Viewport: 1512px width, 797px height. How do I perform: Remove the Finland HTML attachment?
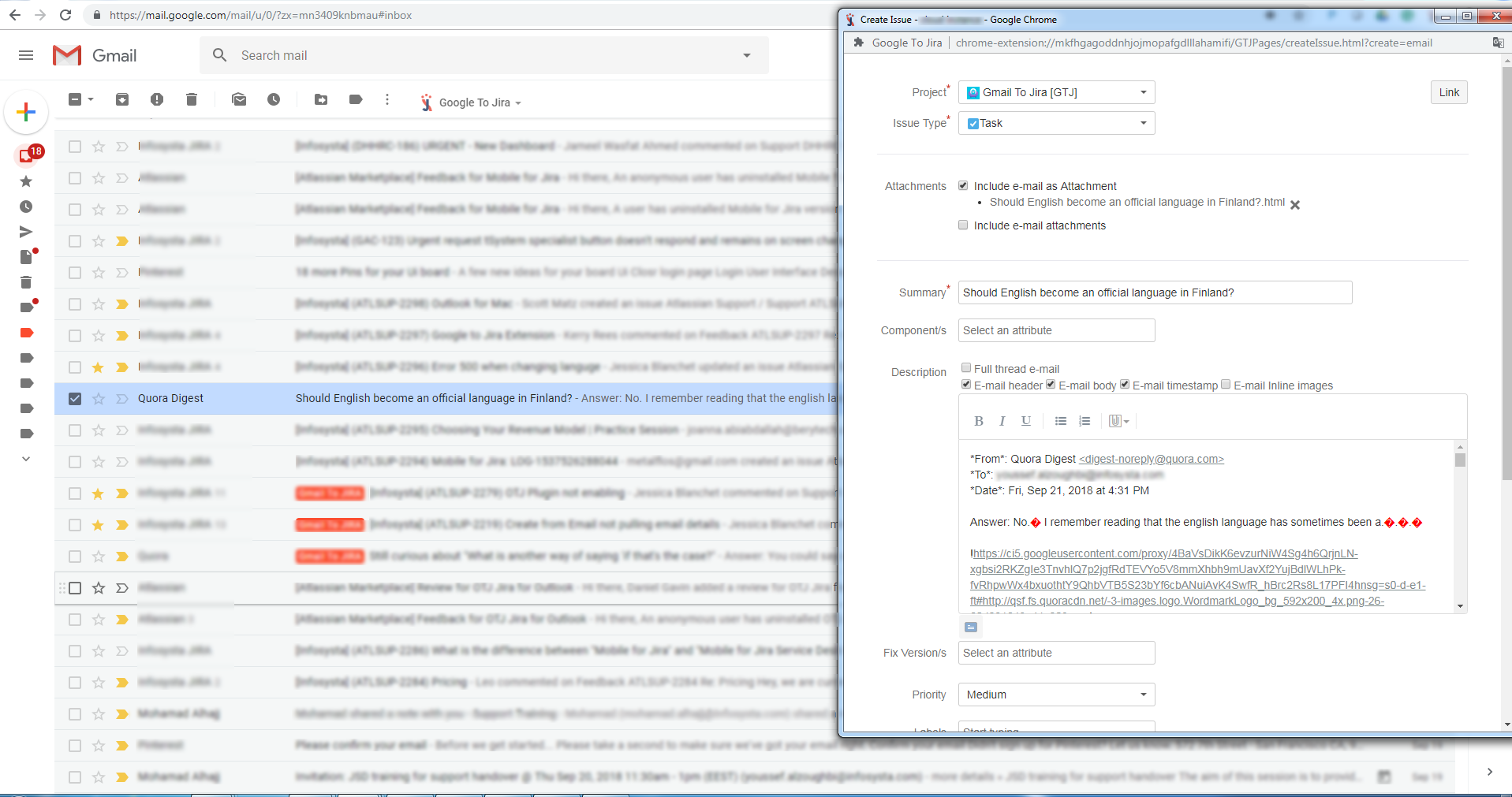point(1295,204)
